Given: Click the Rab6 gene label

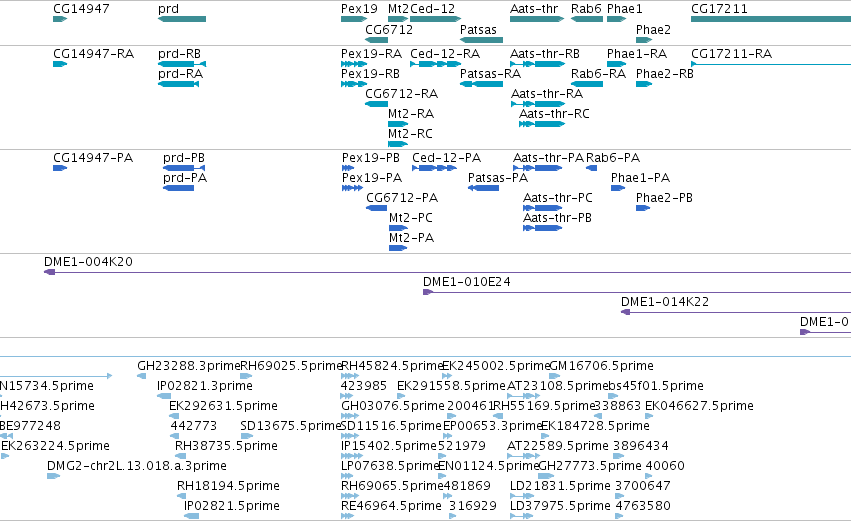Looking at the screenshot, I should coord(586,9).
